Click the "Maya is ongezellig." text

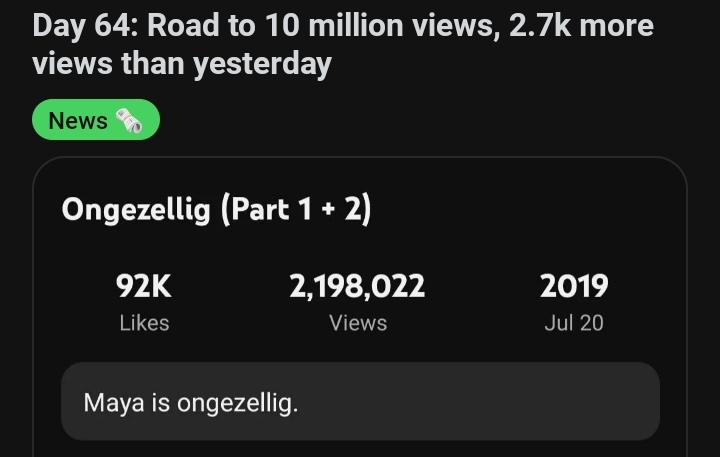click(190, 404)
